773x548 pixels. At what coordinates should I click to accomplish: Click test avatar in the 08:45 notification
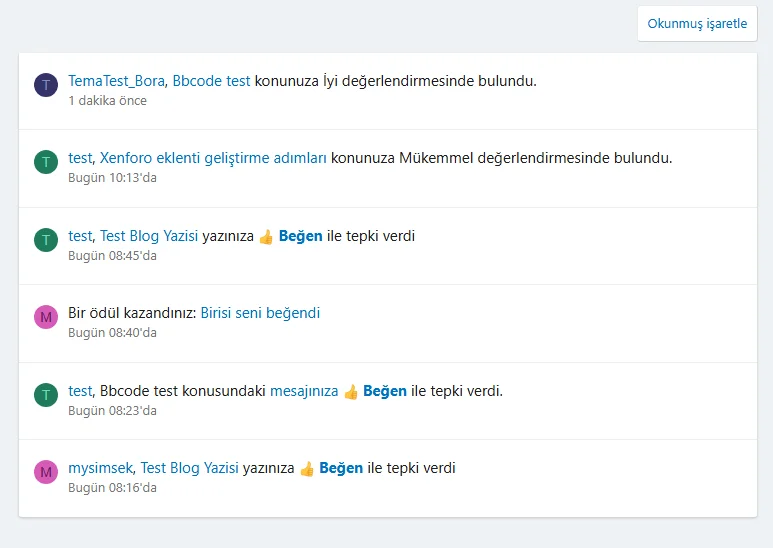46,240
